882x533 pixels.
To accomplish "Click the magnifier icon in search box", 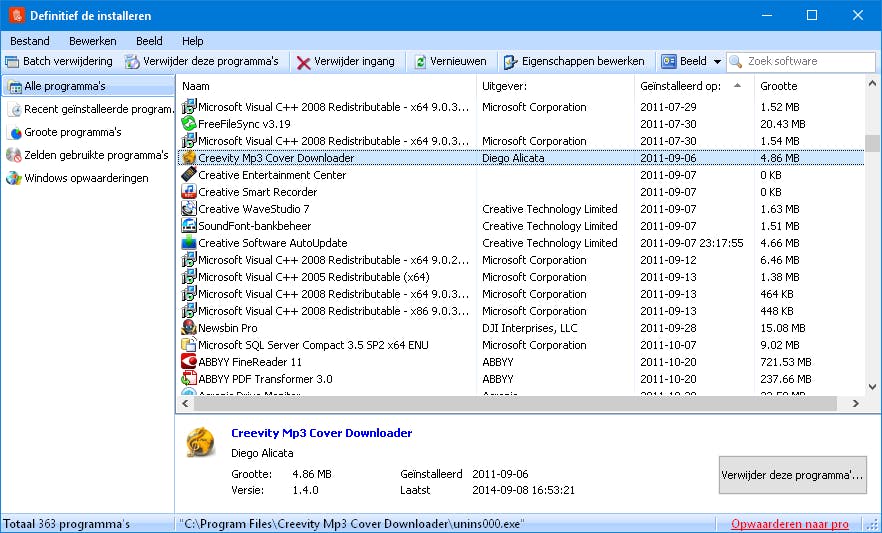I will (736, 61).
